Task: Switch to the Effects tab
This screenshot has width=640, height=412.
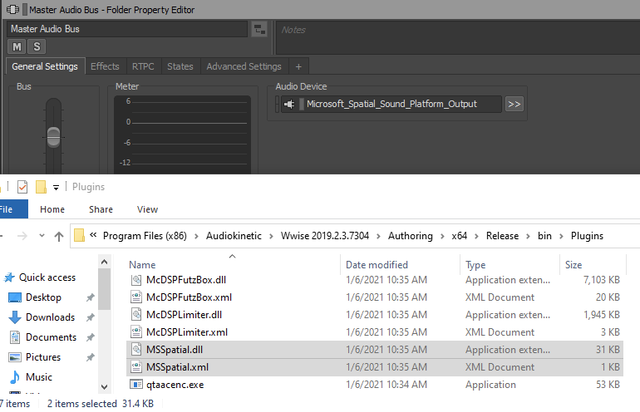Action: pos(105,67)
